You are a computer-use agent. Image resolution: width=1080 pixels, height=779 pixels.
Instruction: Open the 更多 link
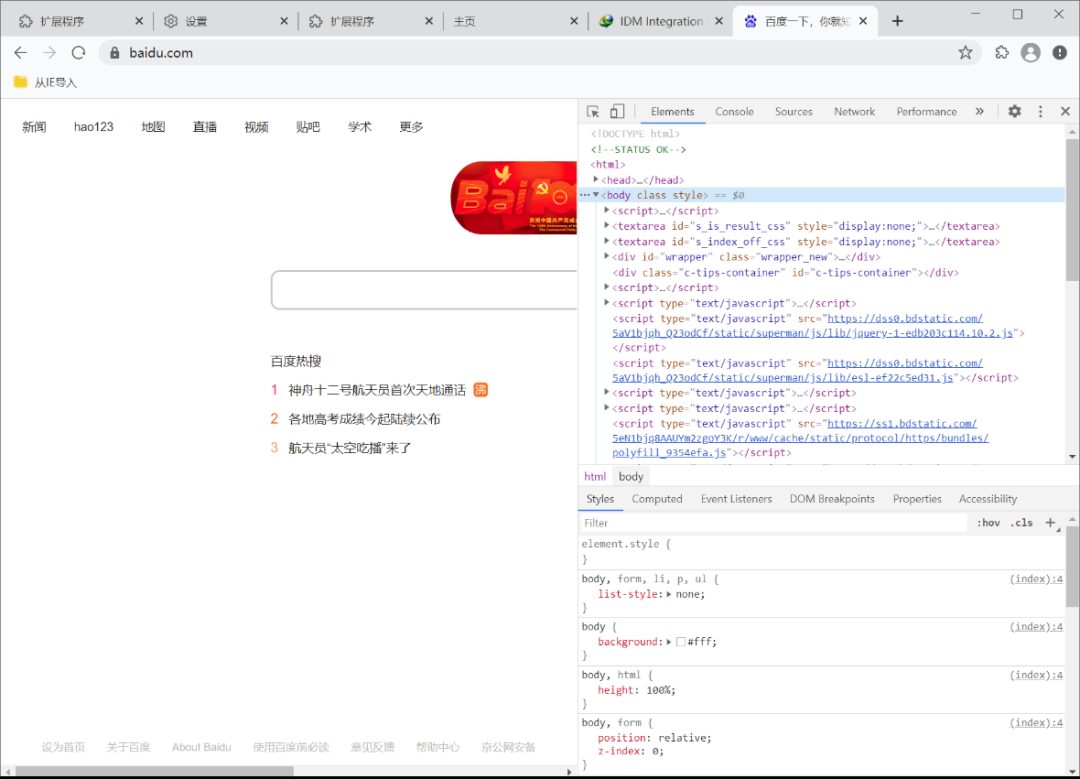411,127
